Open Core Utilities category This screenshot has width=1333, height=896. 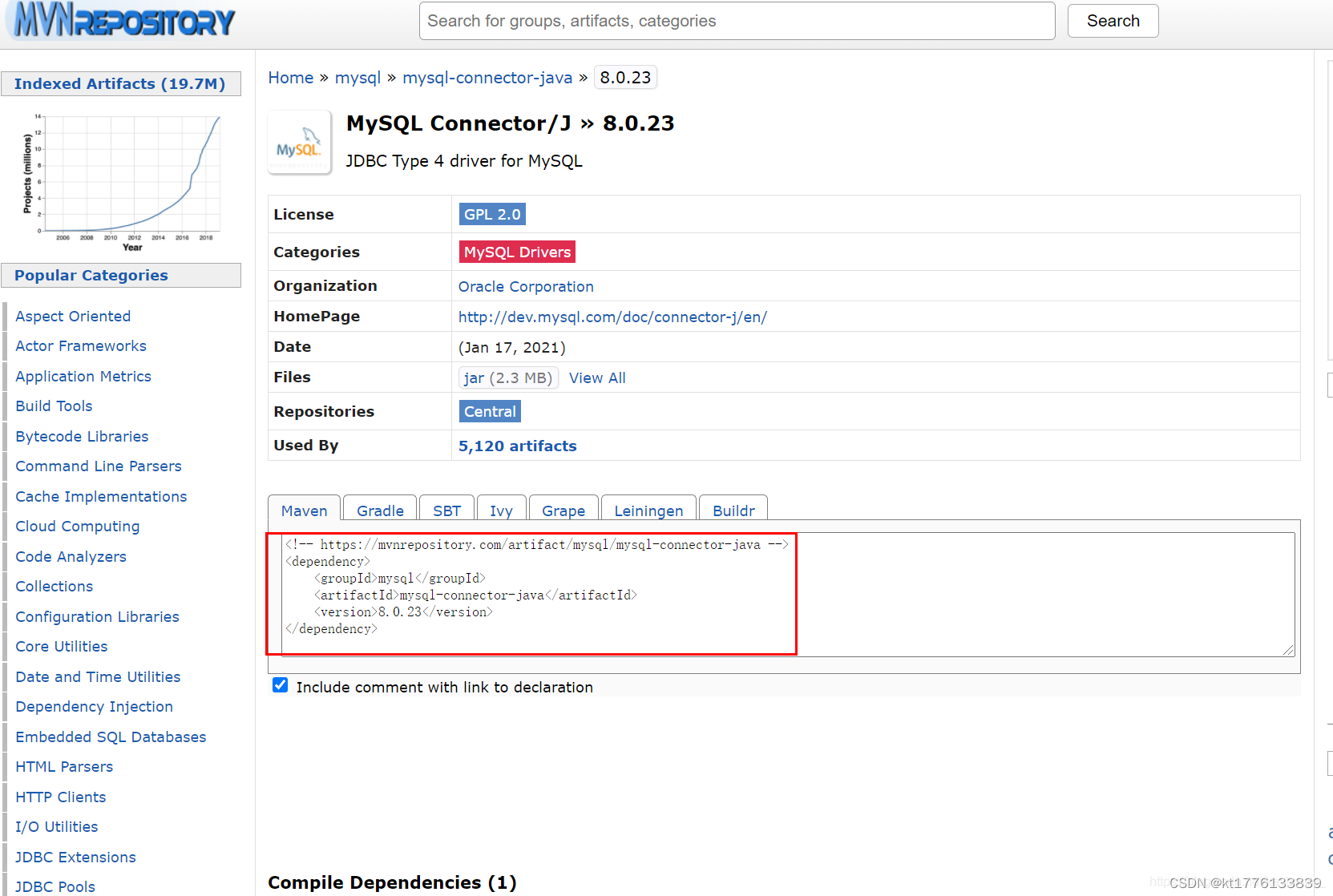coord(62,646)
